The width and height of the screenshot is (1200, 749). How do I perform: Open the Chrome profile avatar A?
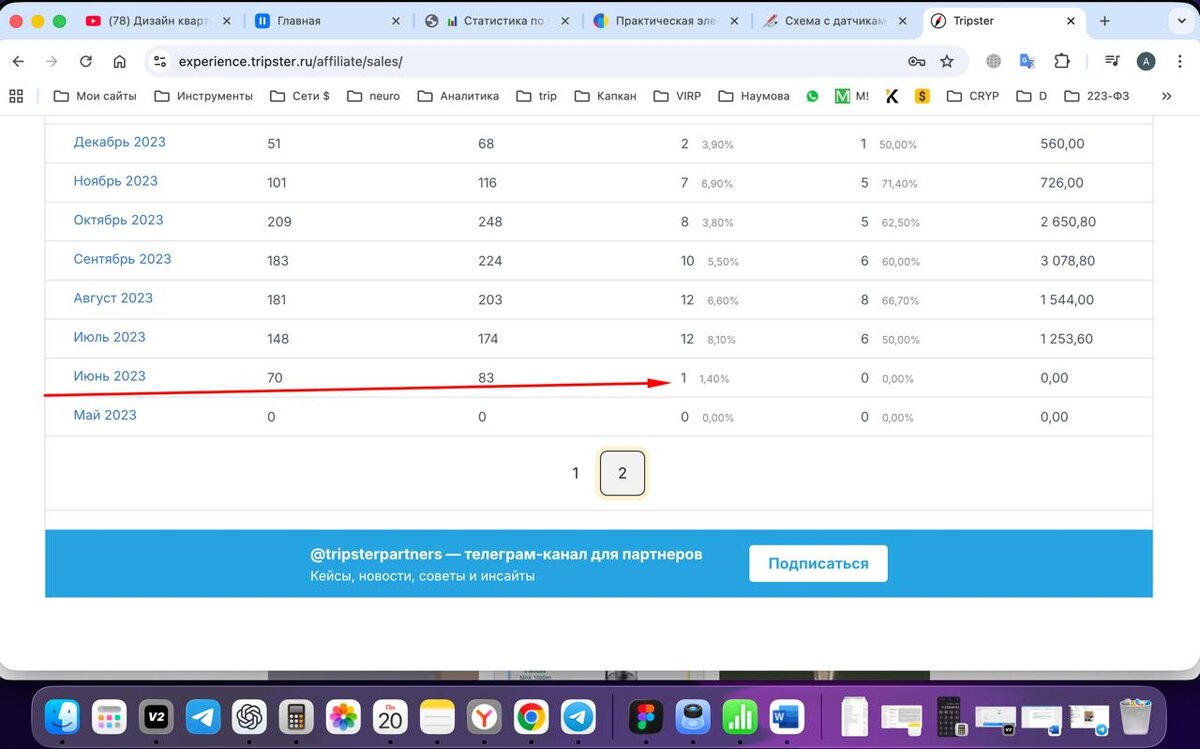tap(1146, 62)
